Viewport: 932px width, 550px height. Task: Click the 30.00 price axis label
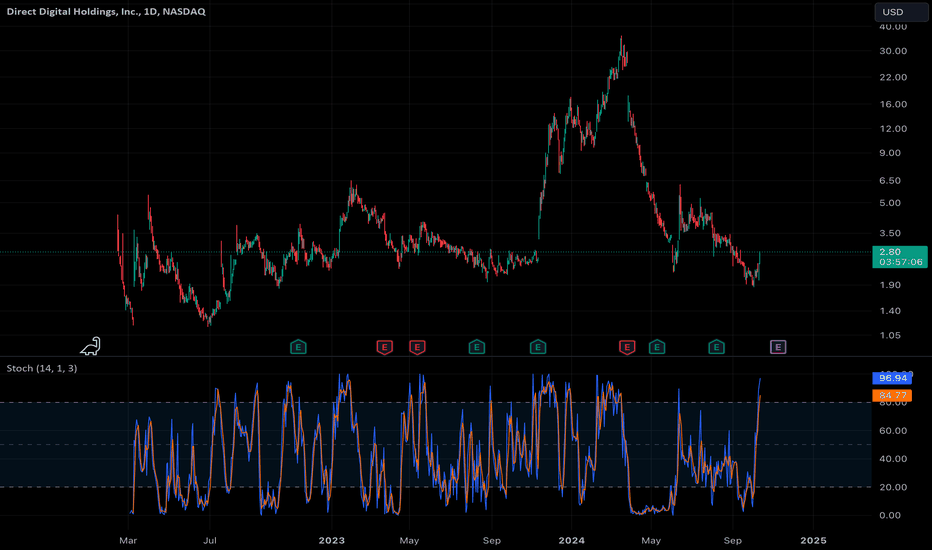pyautogui.click(x=893, y=51)
